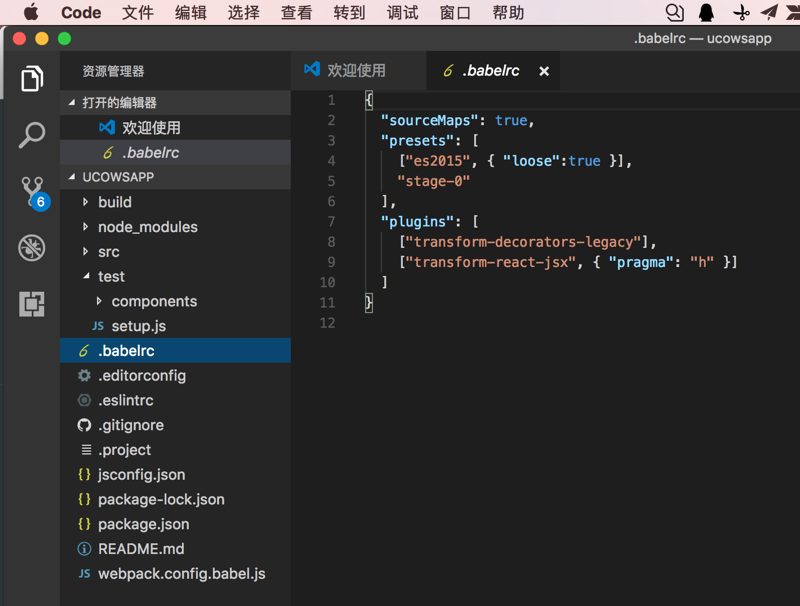Click the braces icon beside jsconfig.json

point(84,474)
